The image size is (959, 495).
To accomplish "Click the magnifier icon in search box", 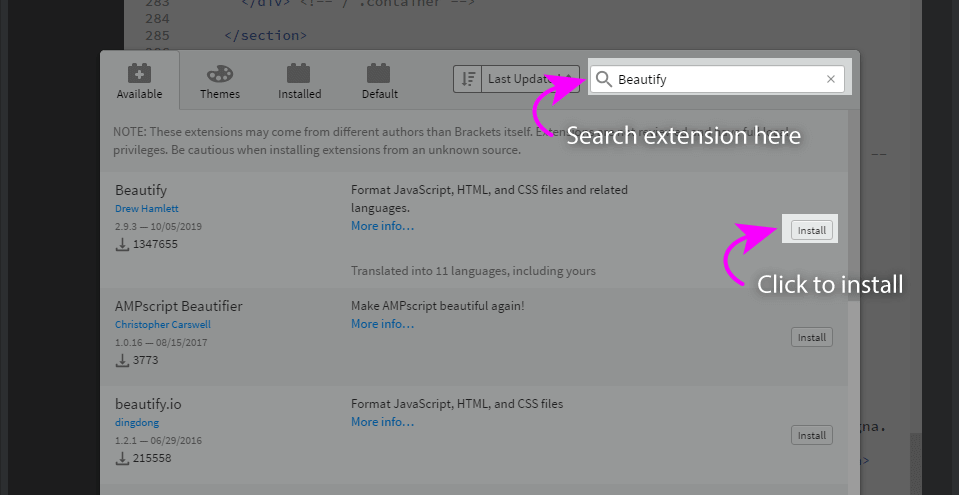I will click(x=604, y=79).
